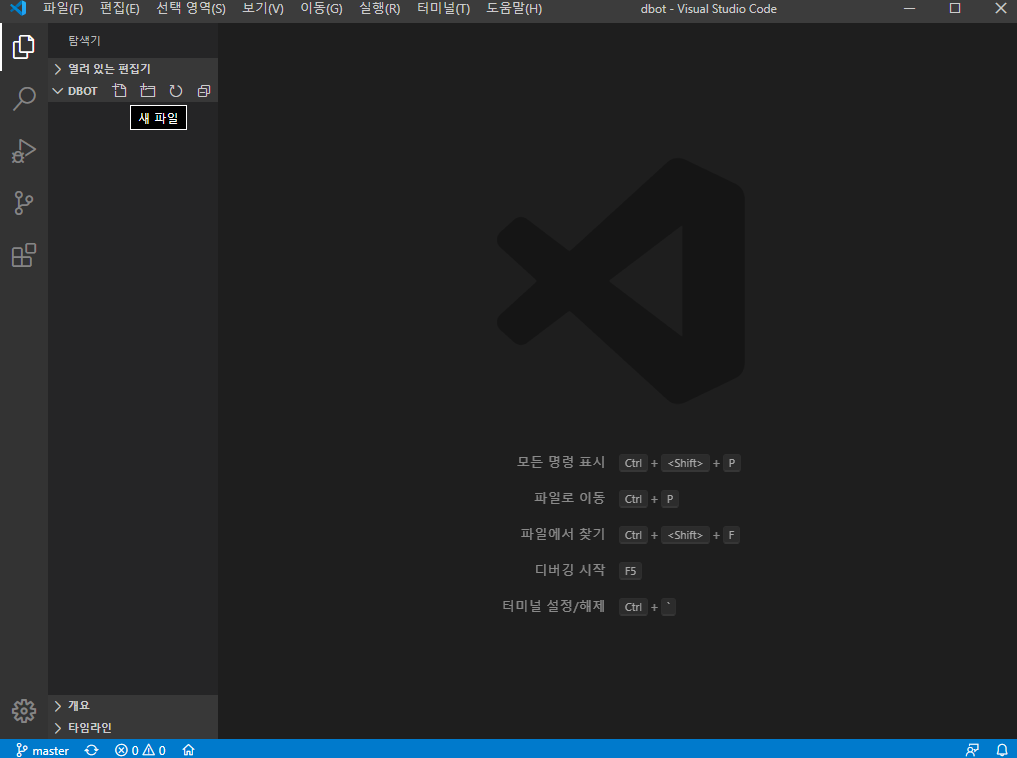Refresh the DBOT explorer
The height and width of the screenshot is (758, 1017).
point(176,91)
